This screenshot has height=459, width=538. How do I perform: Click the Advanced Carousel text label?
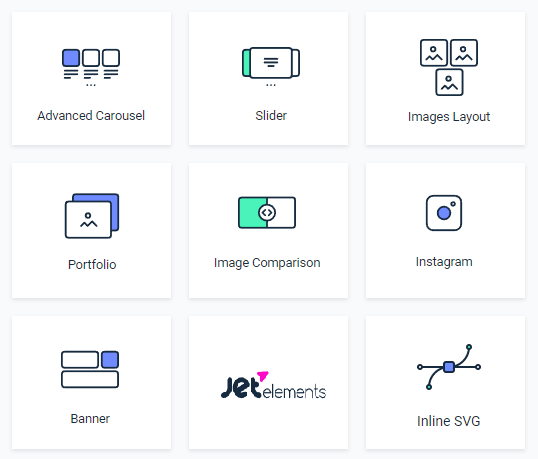point(91,116)
